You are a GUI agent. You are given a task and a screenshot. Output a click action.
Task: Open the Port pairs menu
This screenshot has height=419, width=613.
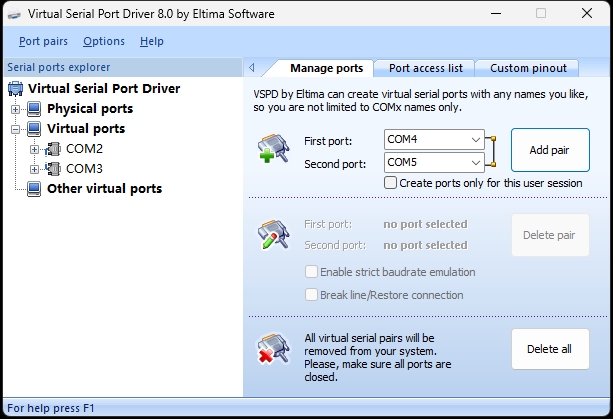pyautogui.click(x=43, y=41)
